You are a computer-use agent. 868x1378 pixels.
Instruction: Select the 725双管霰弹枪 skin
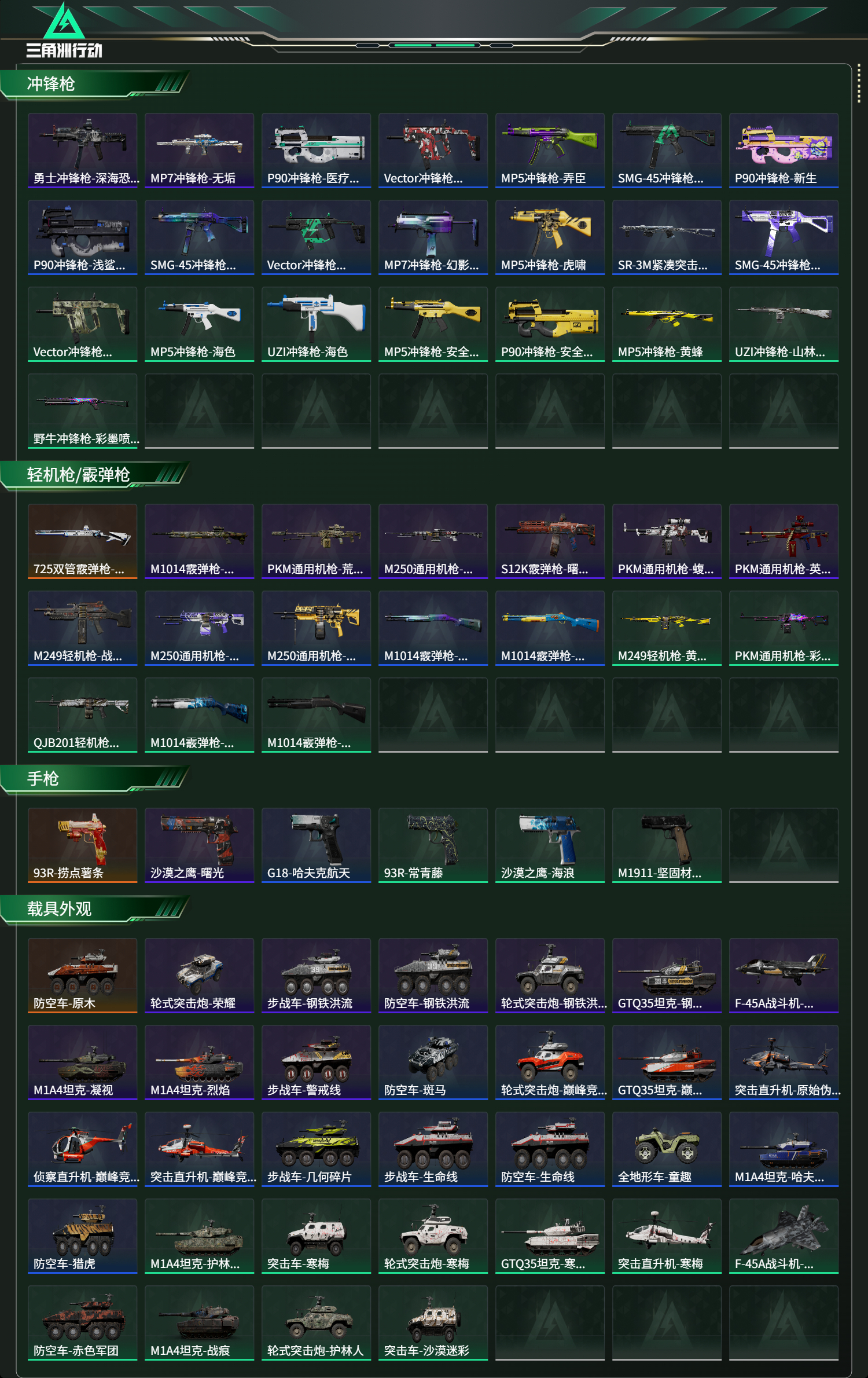82,541
